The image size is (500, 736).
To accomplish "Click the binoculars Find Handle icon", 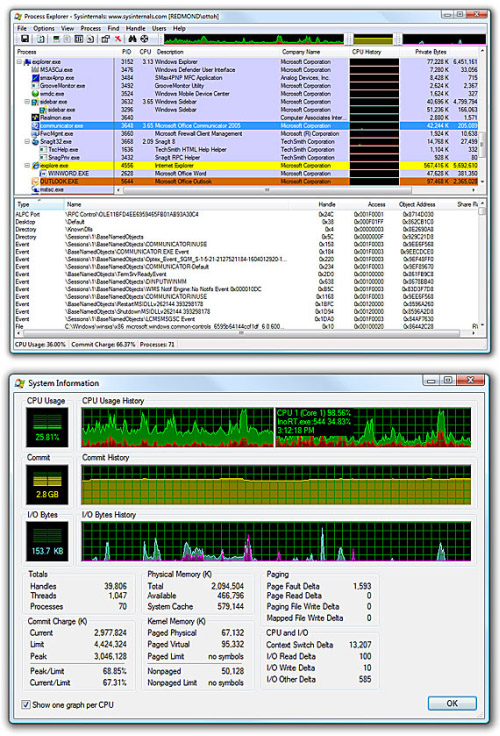I will click(x=132, y=39).
